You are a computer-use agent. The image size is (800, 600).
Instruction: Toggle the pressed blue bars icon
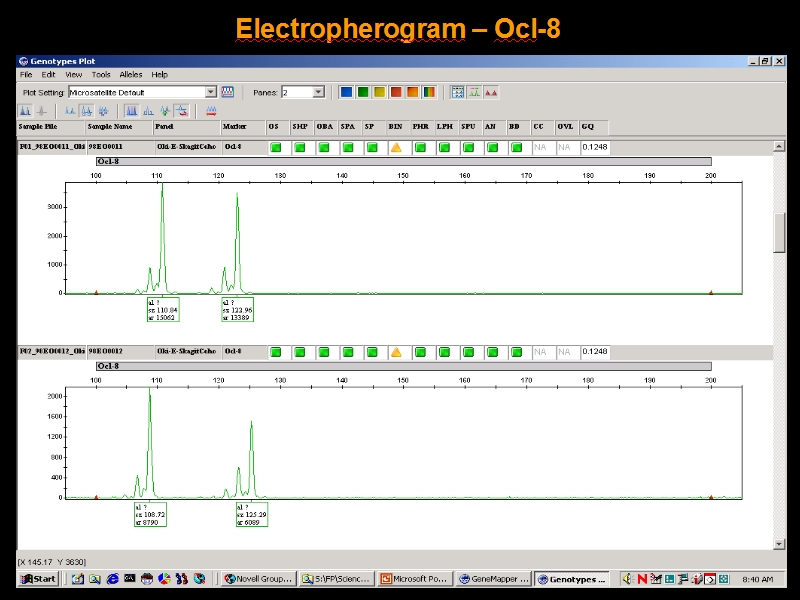tap(131, 111)
